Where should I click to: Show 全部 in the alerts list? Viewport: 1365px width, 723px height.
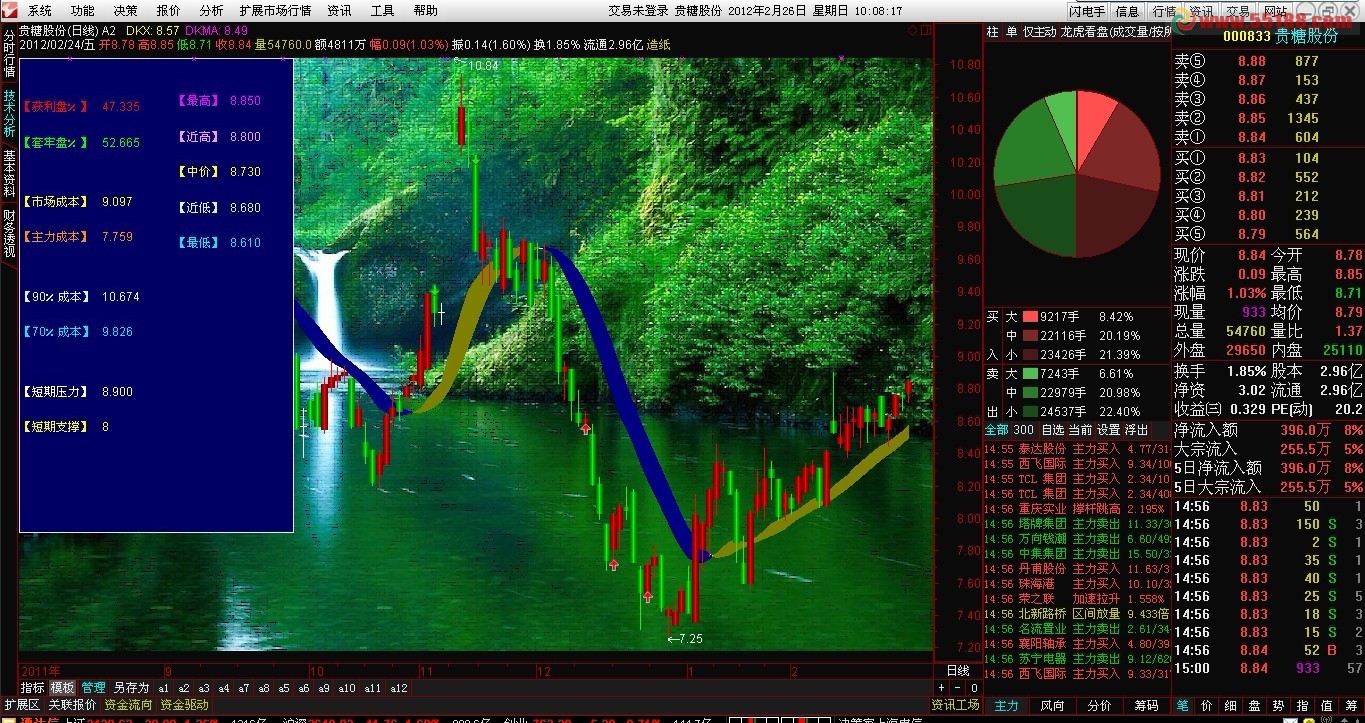pos(997,429)
